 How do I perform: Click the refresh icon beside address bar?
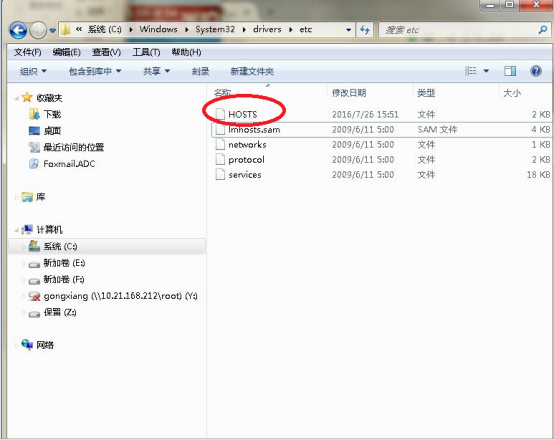(365, 30)
